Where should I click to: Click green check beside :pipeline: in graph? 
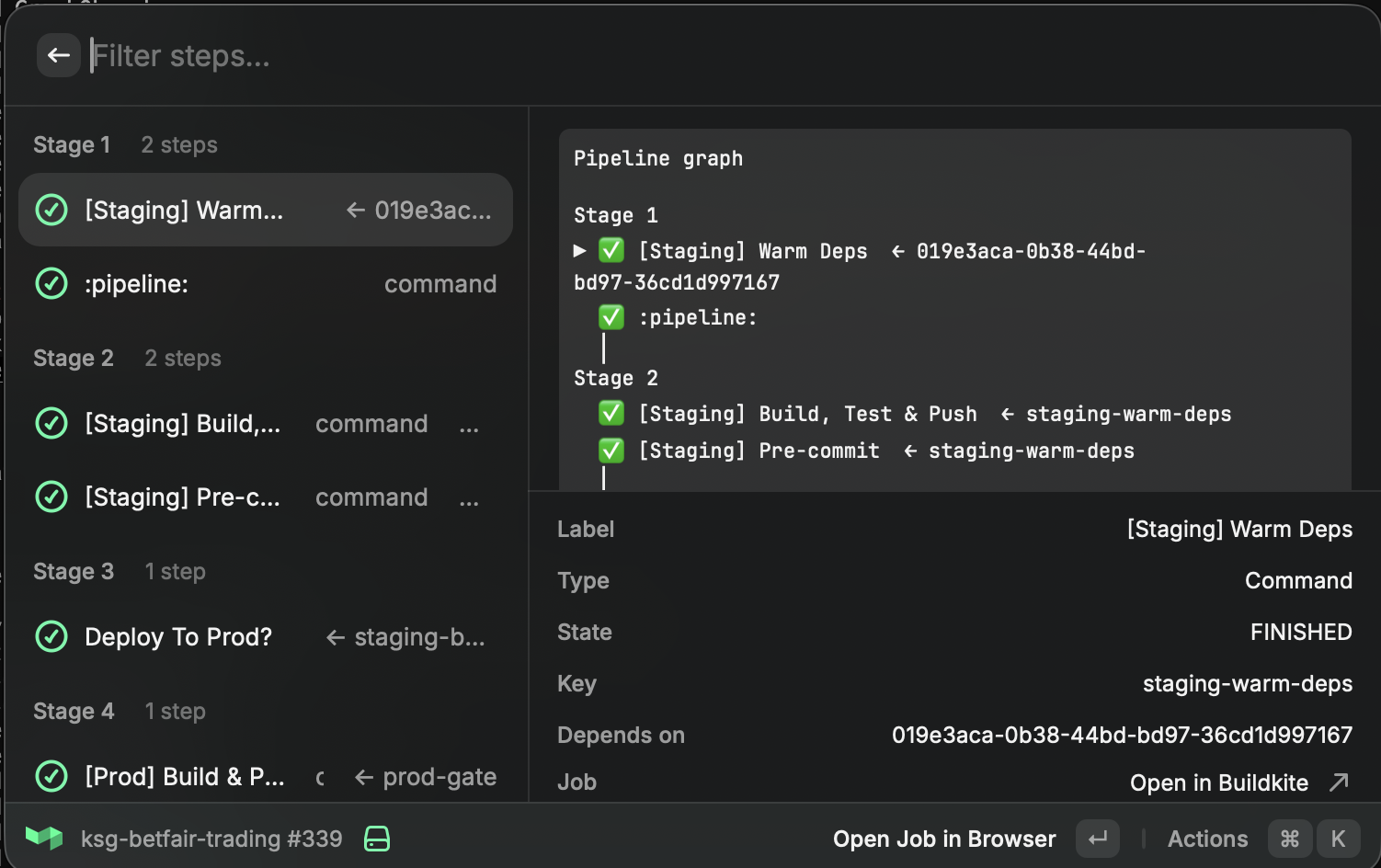[x=611, y=317]
